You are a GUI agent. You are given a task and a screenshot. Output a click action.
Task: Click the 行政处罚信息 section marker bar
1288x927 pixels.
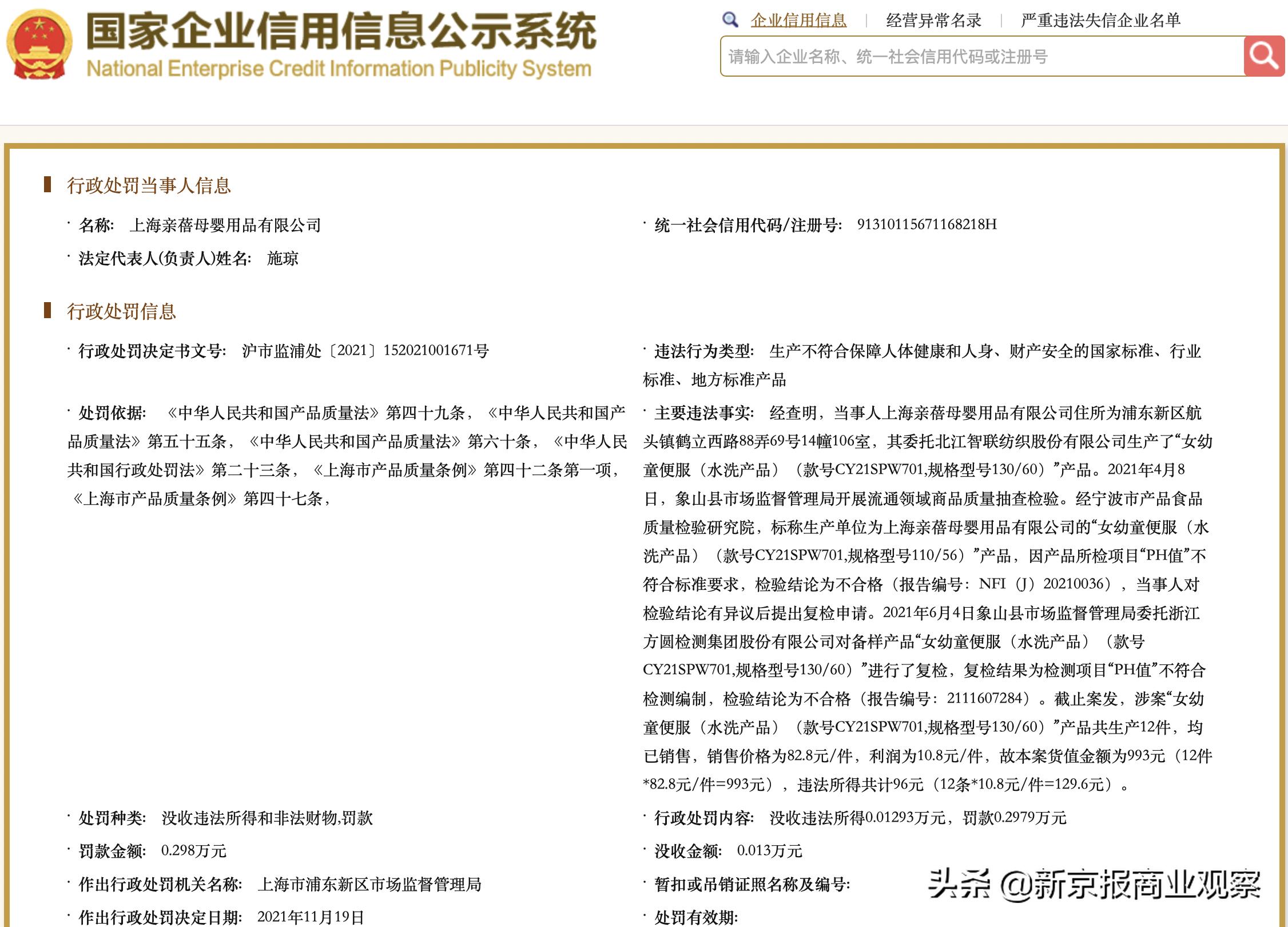click(x=49, y=310)
